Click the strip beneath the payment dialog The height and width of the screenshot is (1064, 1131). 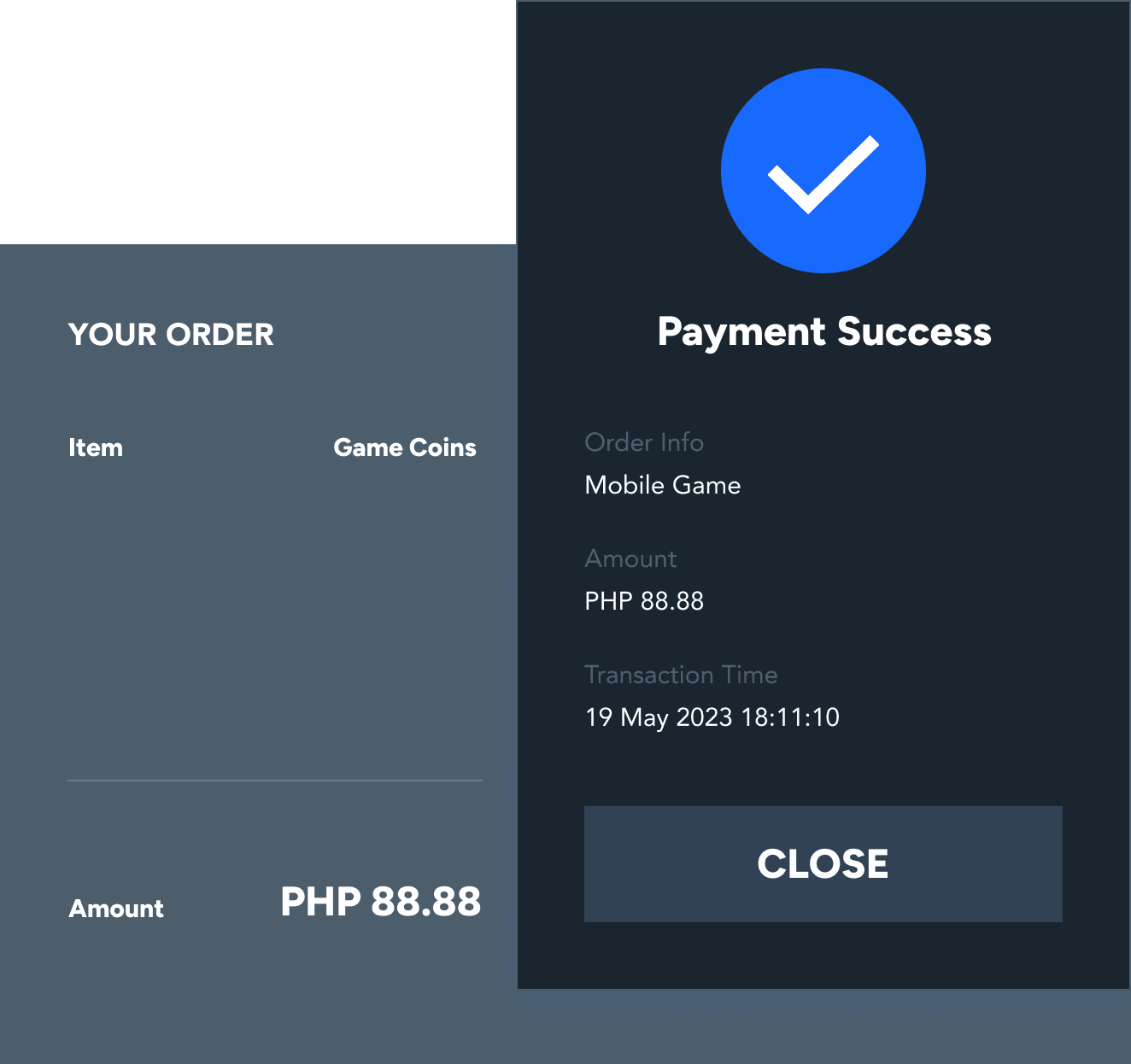click(823, 1026)
